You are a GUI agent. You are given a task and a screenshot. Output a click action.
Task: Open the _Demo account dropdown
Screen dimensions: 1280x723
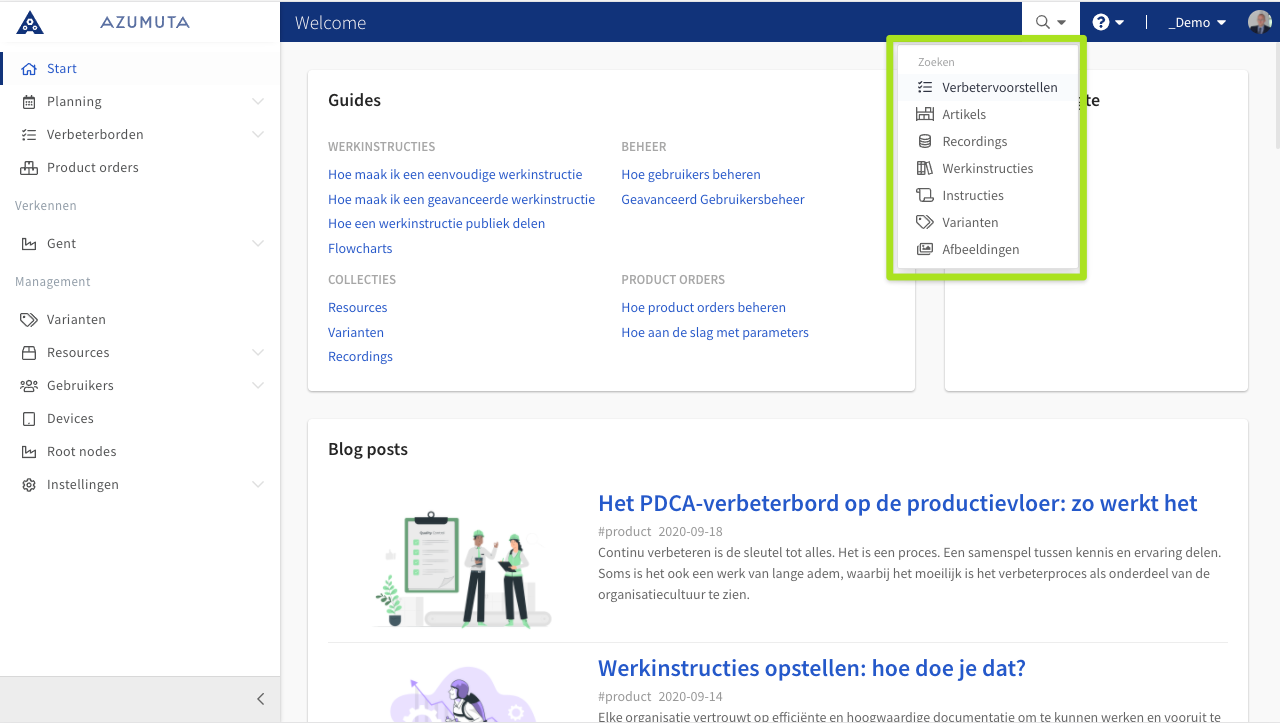1197,22
